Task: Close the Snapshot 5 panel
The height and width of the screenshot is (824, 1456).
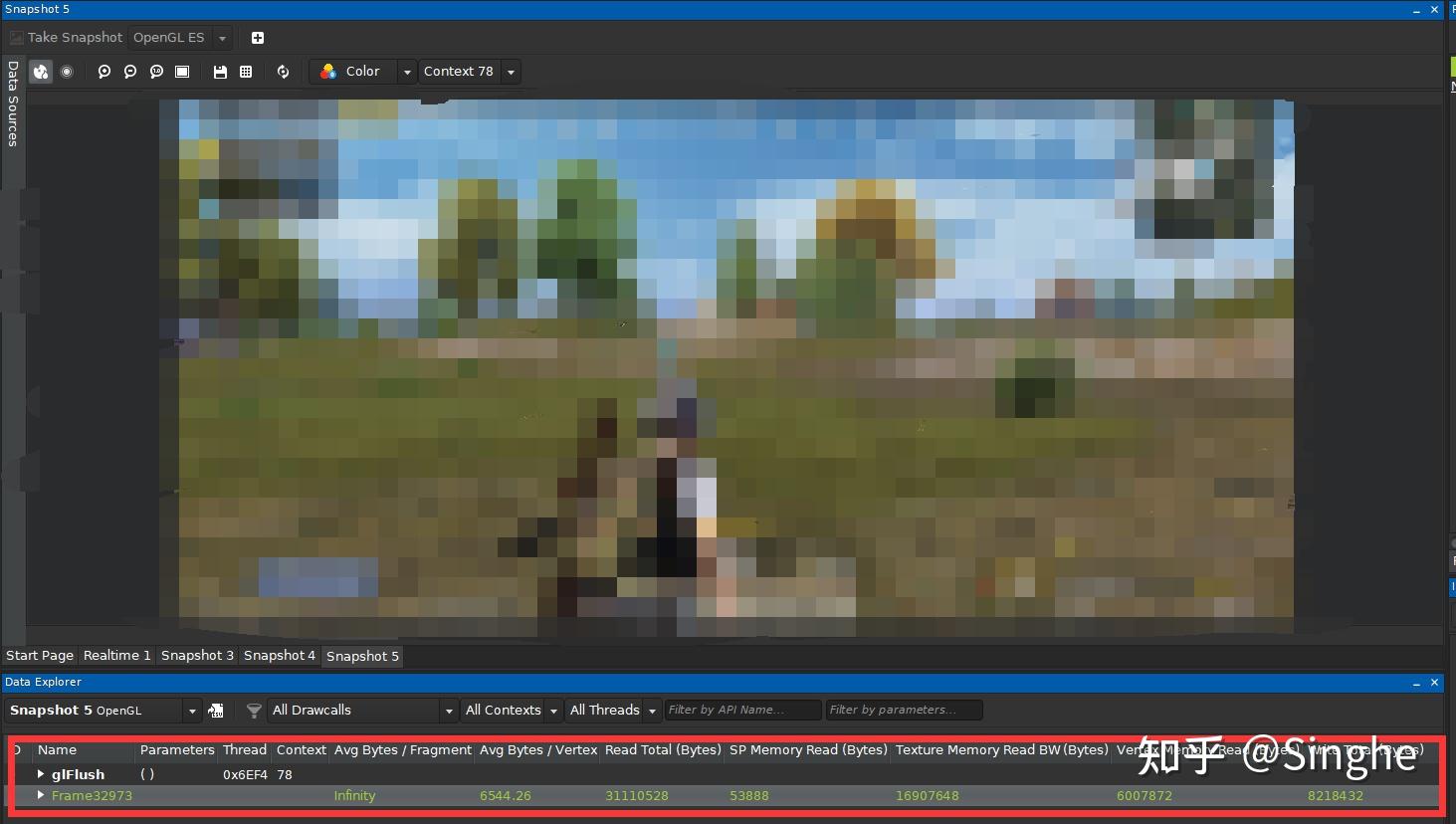Action: [1434, 10]
